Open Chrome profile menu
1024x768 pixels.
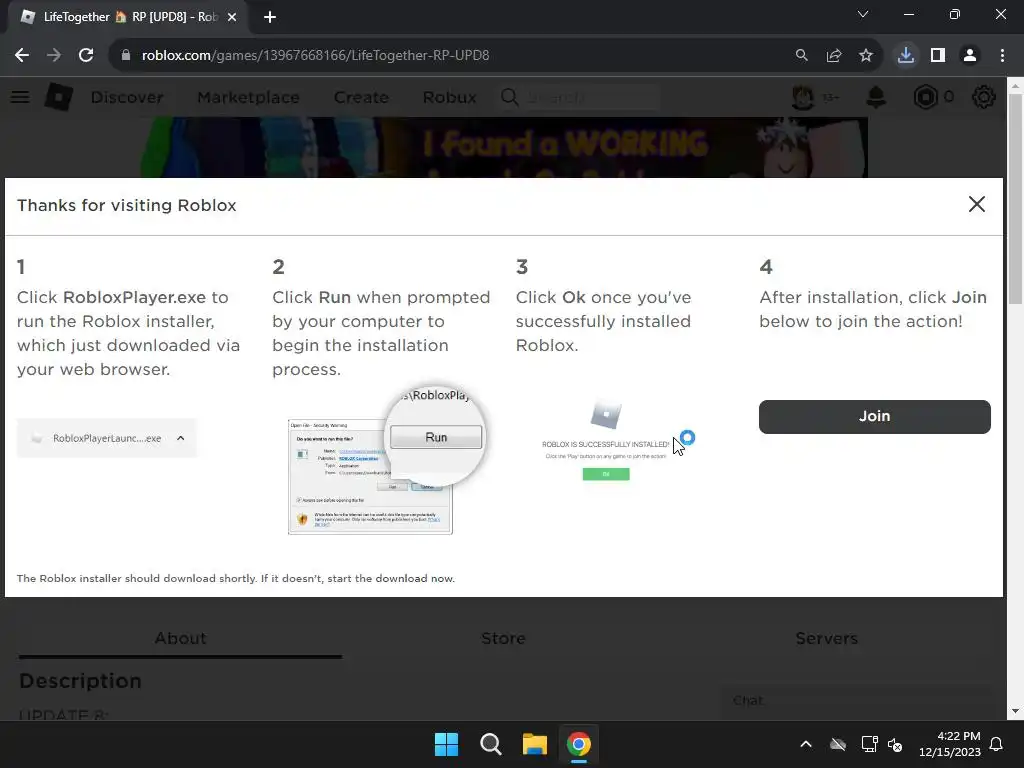[x=970, y=56]
